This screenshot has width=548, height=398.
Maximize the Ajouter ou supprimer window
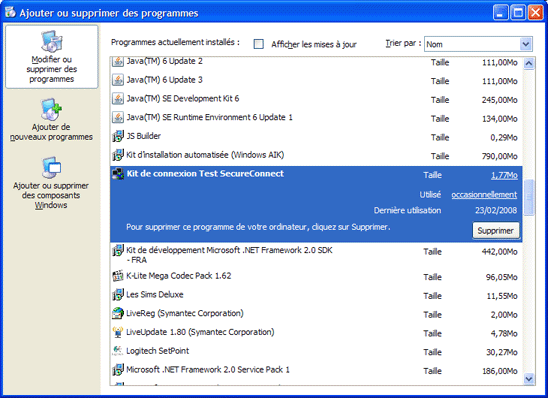click(518, 13)
